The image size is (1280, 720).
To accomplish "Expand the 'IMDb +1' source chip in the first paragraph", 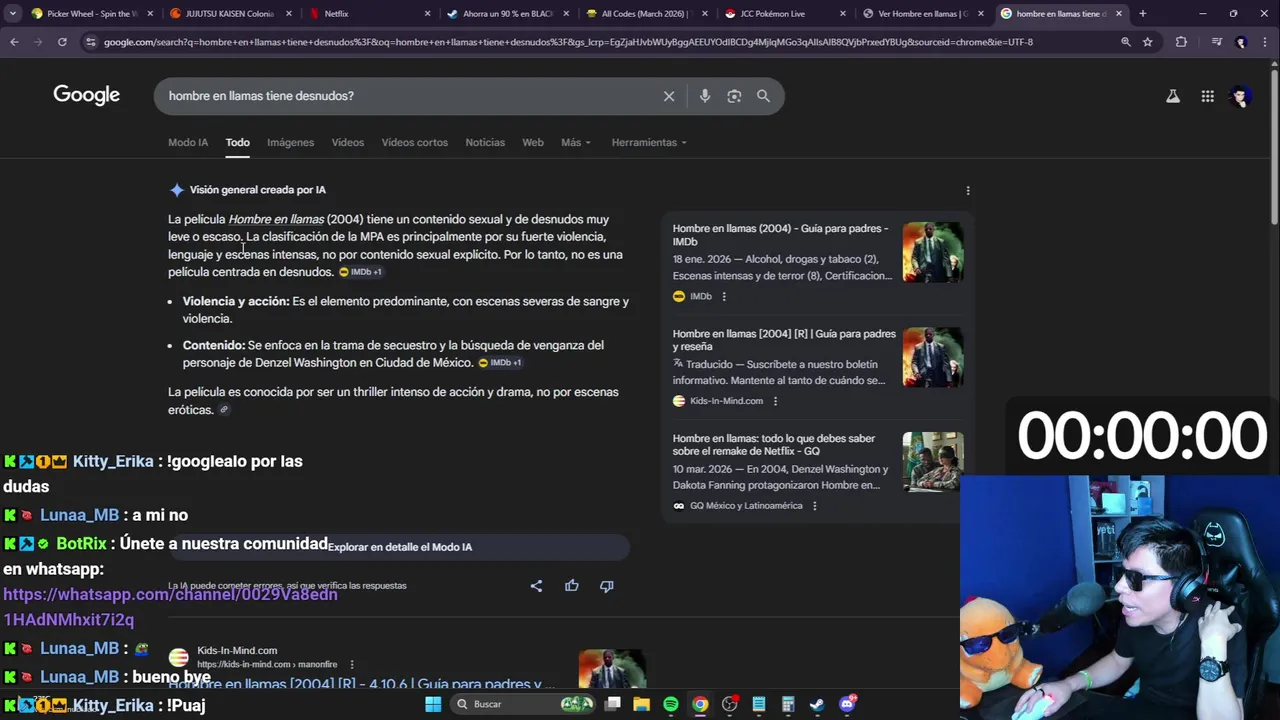I will point(361,272).
